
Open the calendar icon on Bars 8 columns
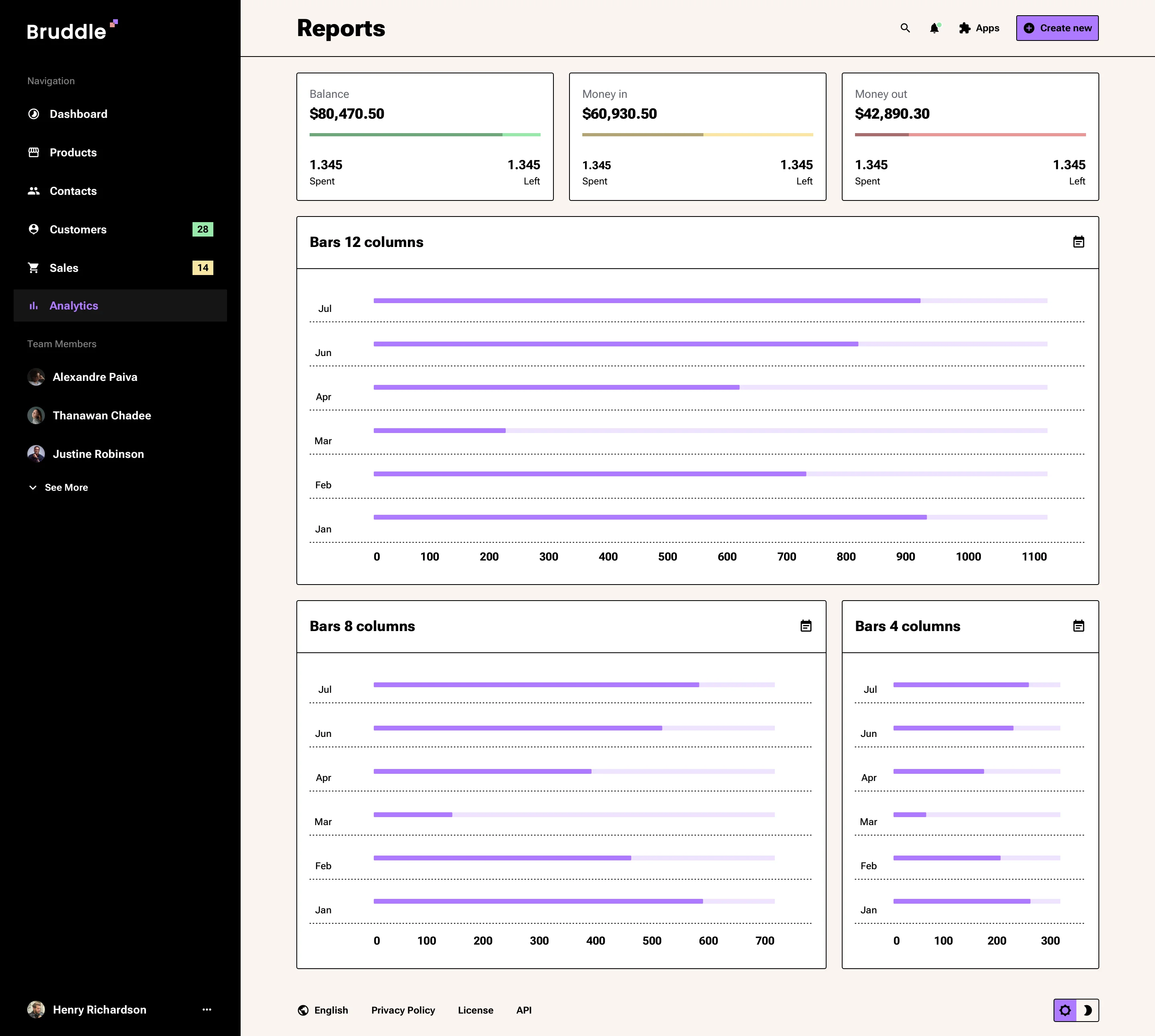[806, 625]
